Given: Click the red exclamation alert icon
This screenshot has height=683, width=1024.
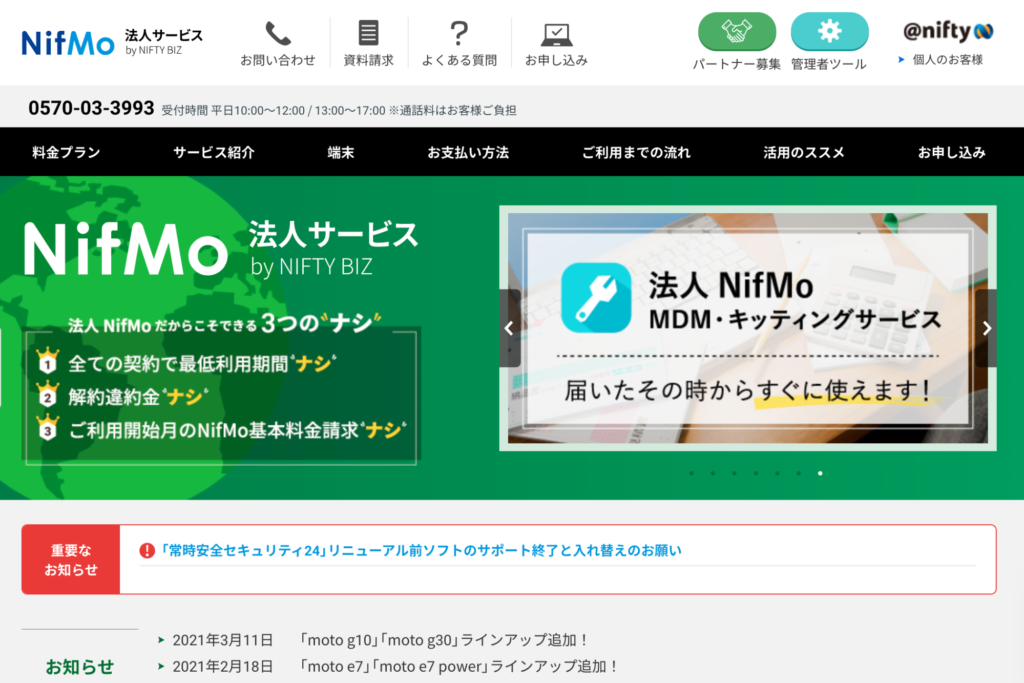Looking at the screenshot, I should [147, 550].
